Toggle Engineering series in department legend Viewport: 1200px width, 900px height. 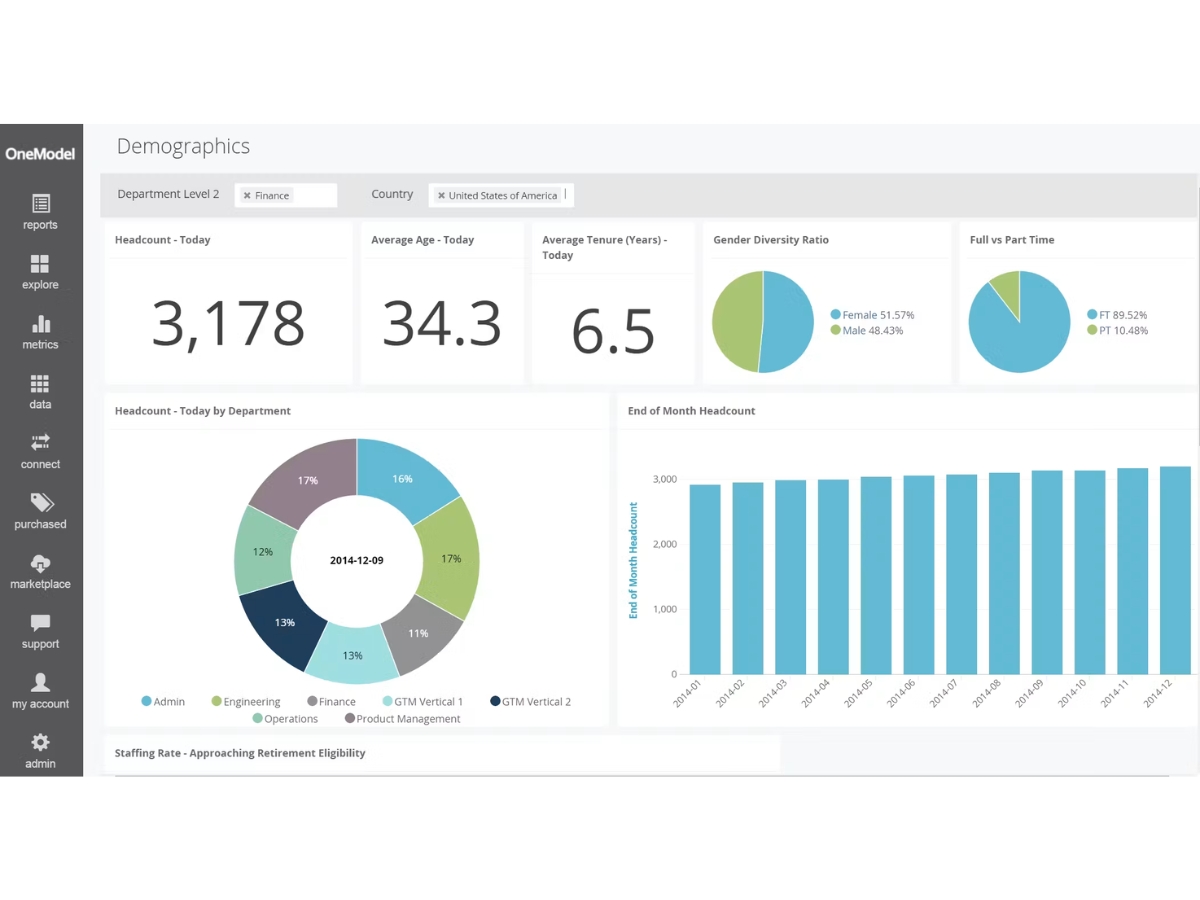tap(246, 702)
